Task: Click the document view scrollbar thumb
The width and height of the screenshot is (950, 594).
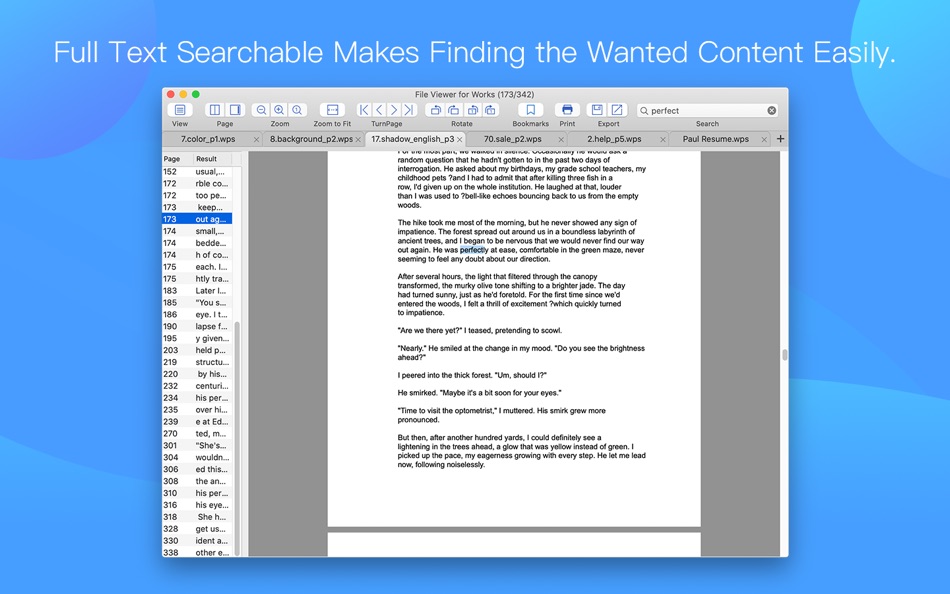Action: (785, 355)
